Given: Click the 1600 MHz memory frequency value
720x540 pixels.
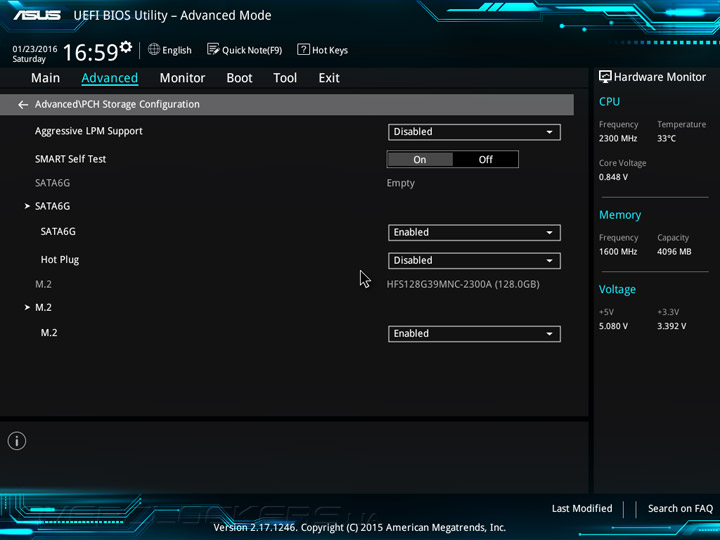Looking at the screenshot, I should (618, 252).
